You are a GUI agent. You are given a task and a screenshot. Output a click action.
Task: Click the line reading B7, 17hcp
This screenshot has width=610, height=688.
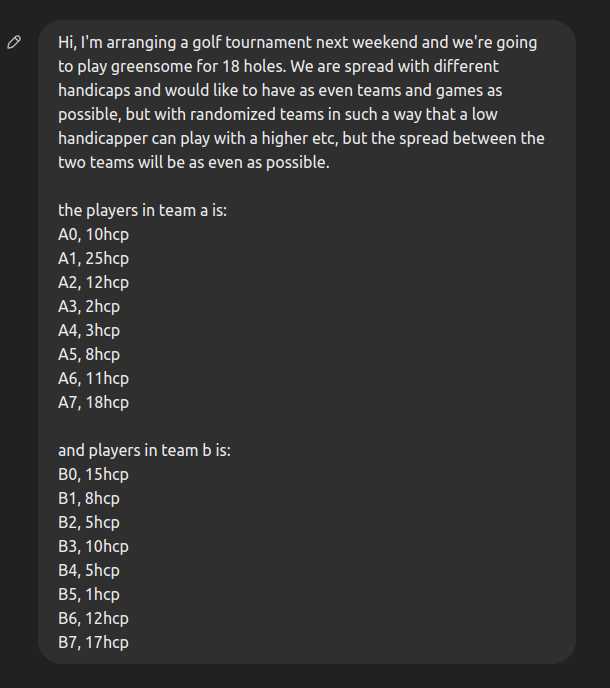click(x=93, y=642)
